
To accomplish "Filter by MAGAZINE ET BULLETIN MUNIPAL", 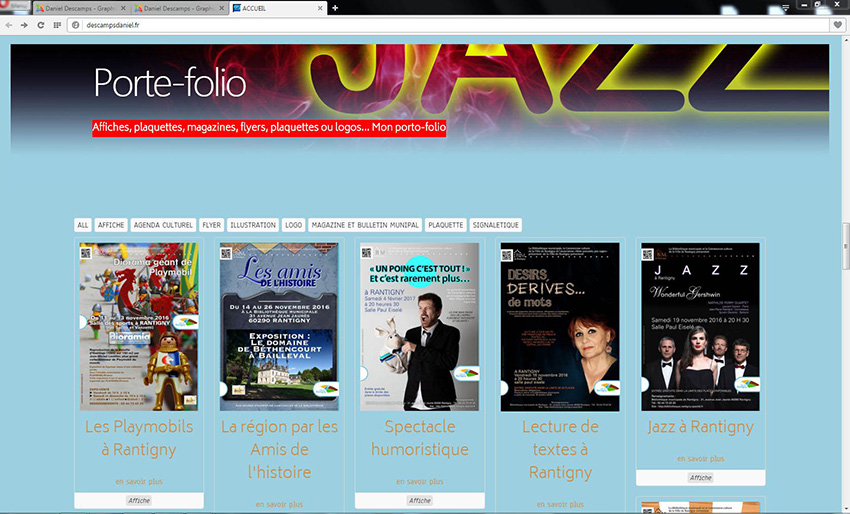I will [x=365, y=225].
